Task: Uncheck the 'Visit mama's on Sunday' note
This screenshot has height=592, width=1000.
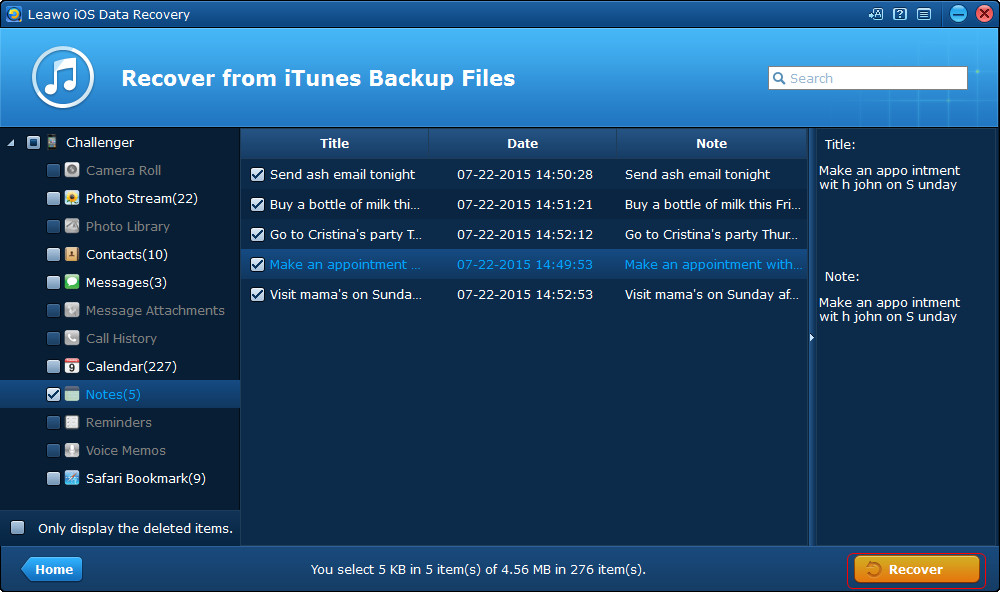Action: click(x=258, y=295)
